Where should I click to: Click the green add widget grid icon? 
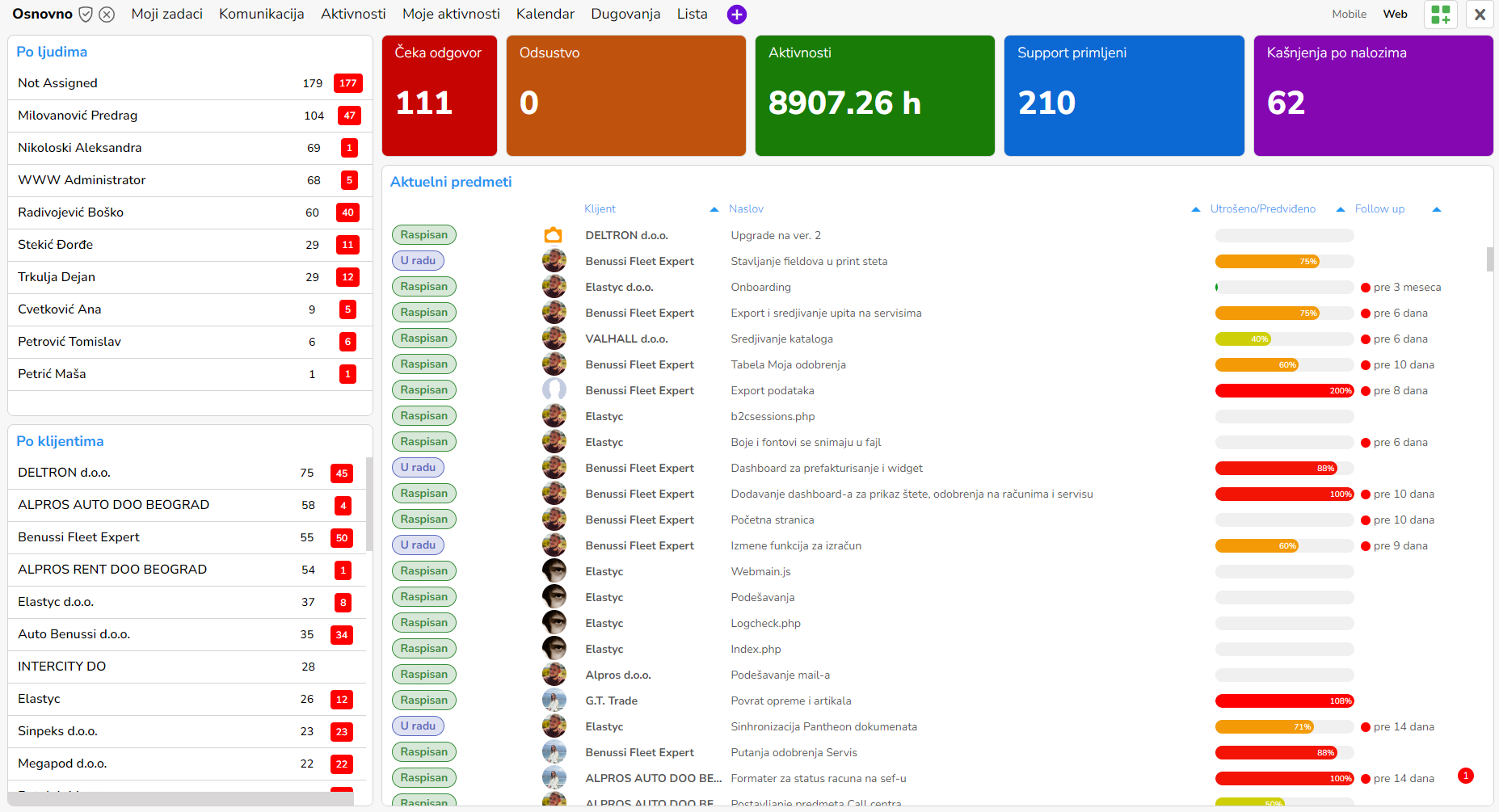[x=1440, y=15]
